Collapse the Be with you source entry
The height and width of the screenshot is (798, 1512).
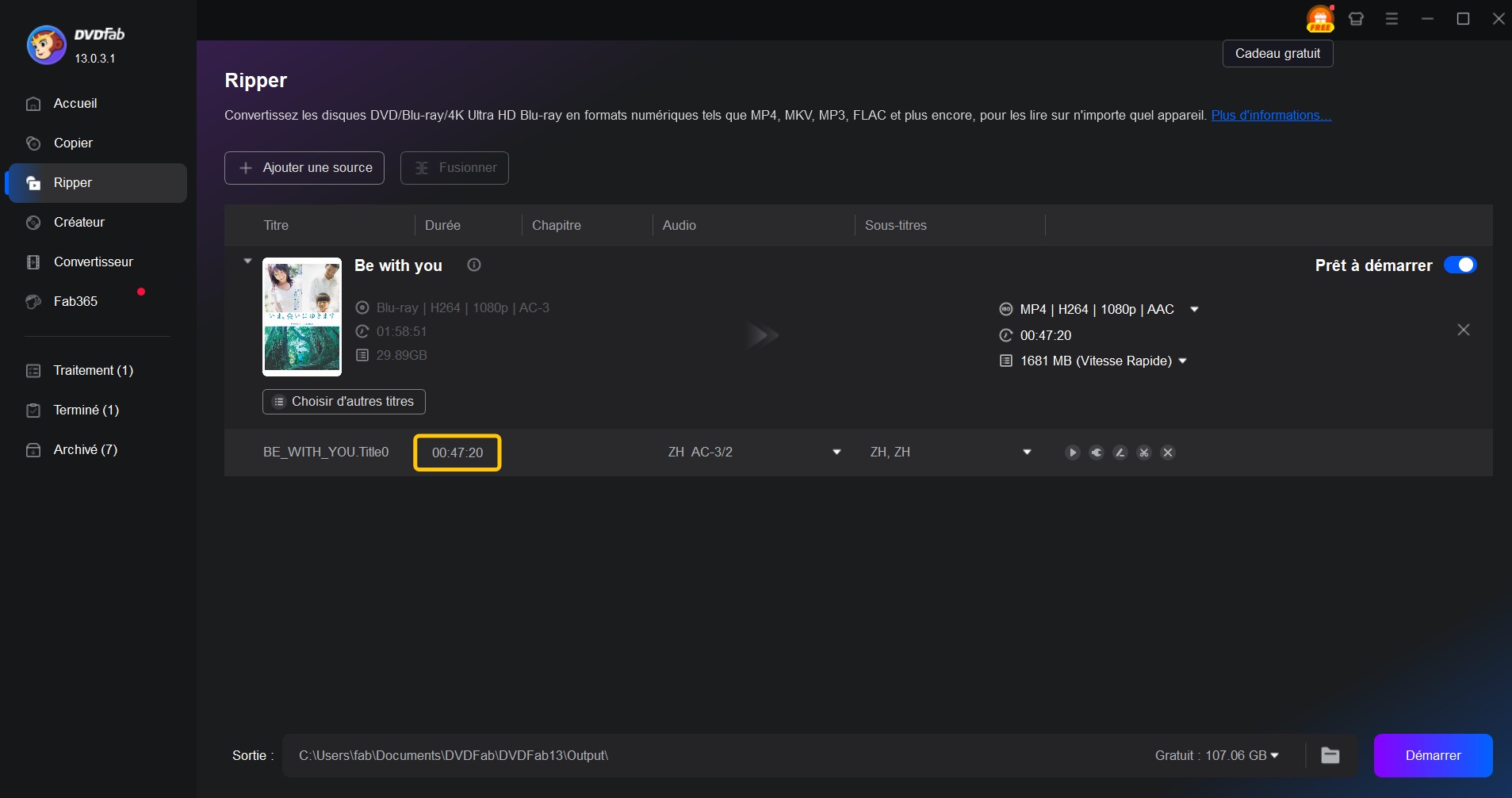(247, 261)
